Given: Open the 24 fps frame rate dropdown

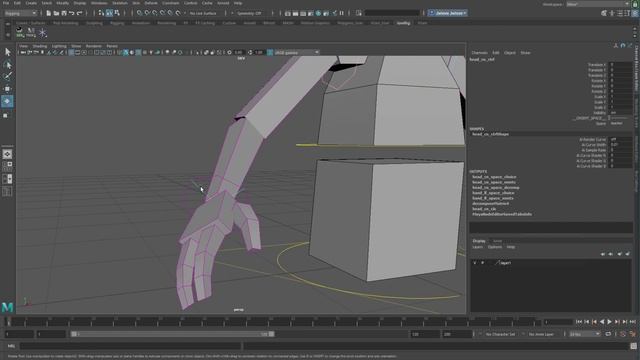Looking at the screenshot, I should pyautogui.click(x=584, y=334).
